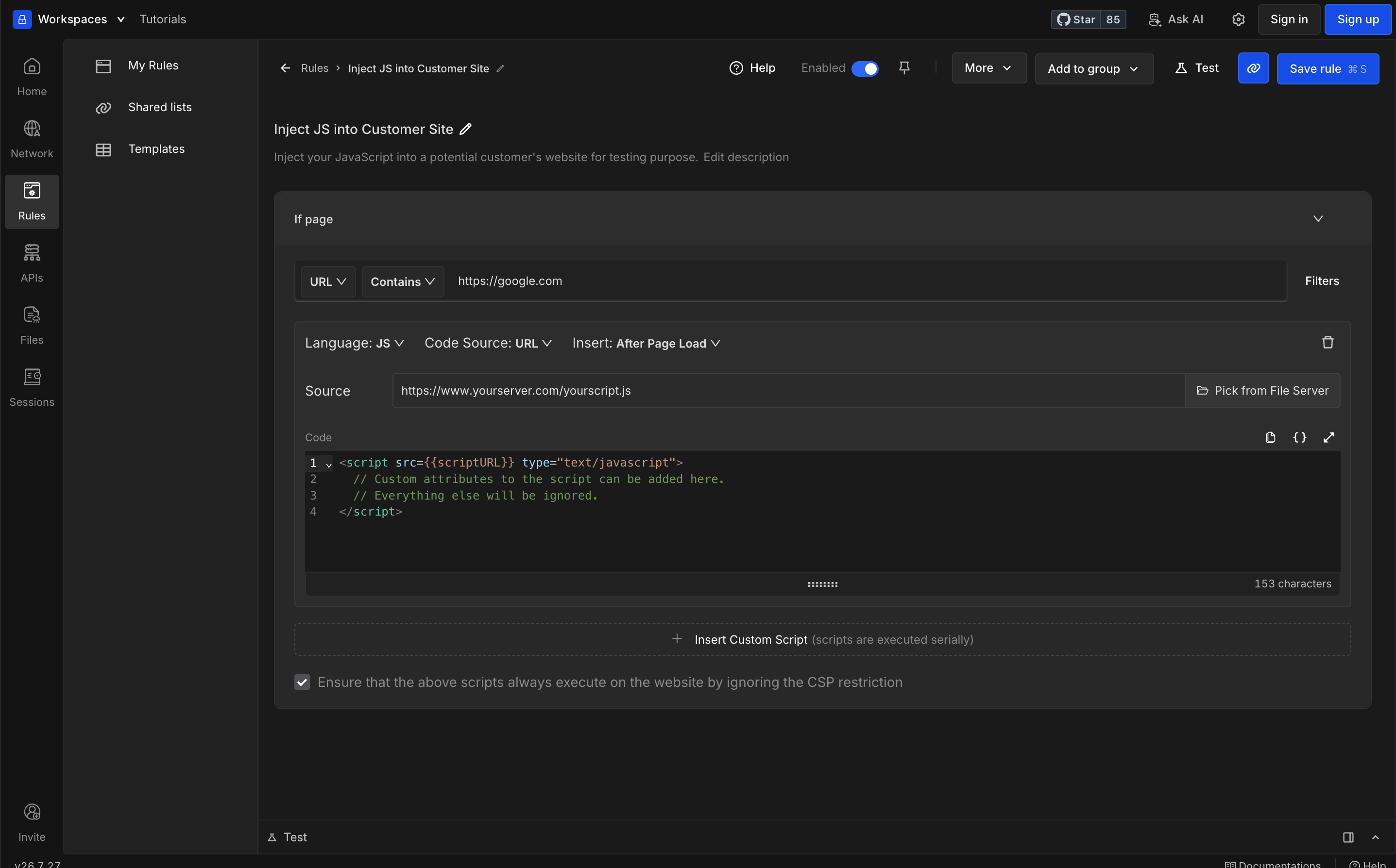Click the Sign up button

click(x=1358, y=19)
